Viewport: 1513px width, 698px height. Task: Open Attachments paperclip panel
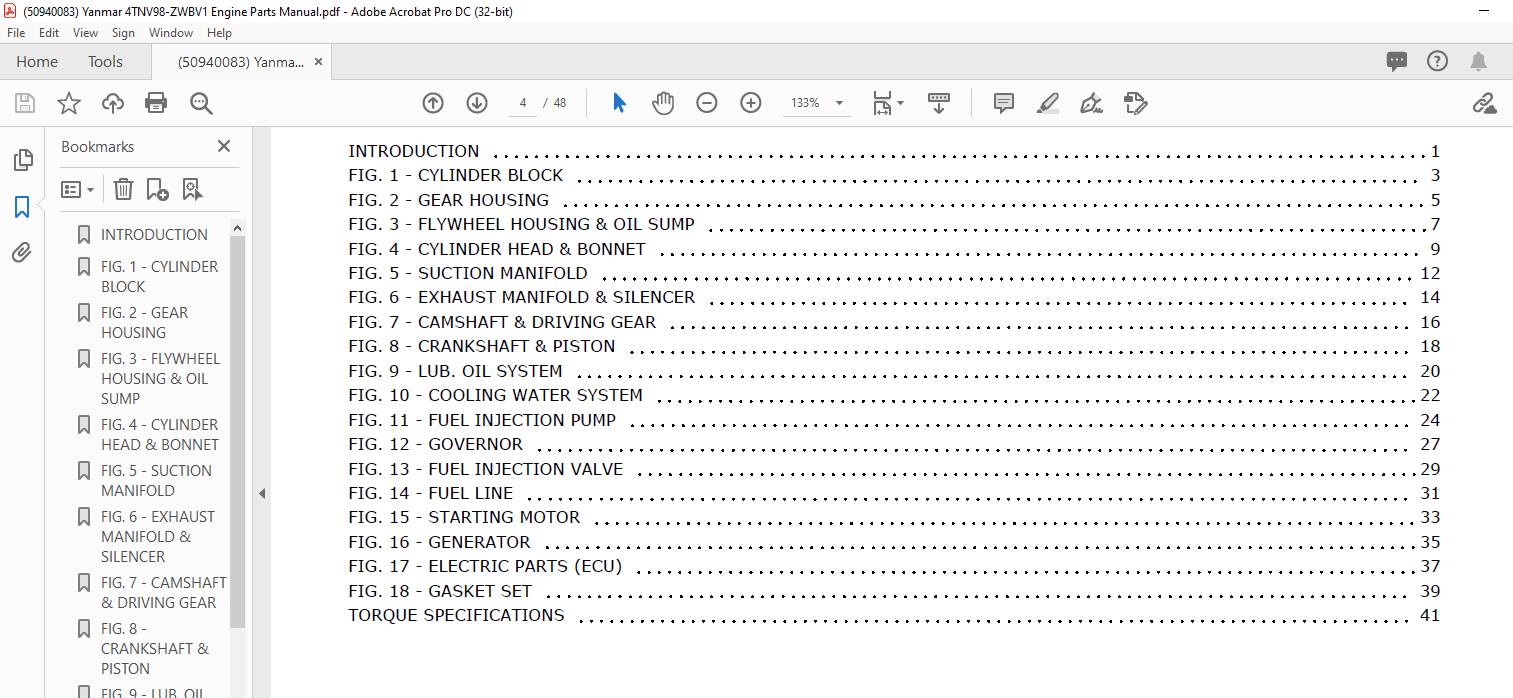point(22,252)
